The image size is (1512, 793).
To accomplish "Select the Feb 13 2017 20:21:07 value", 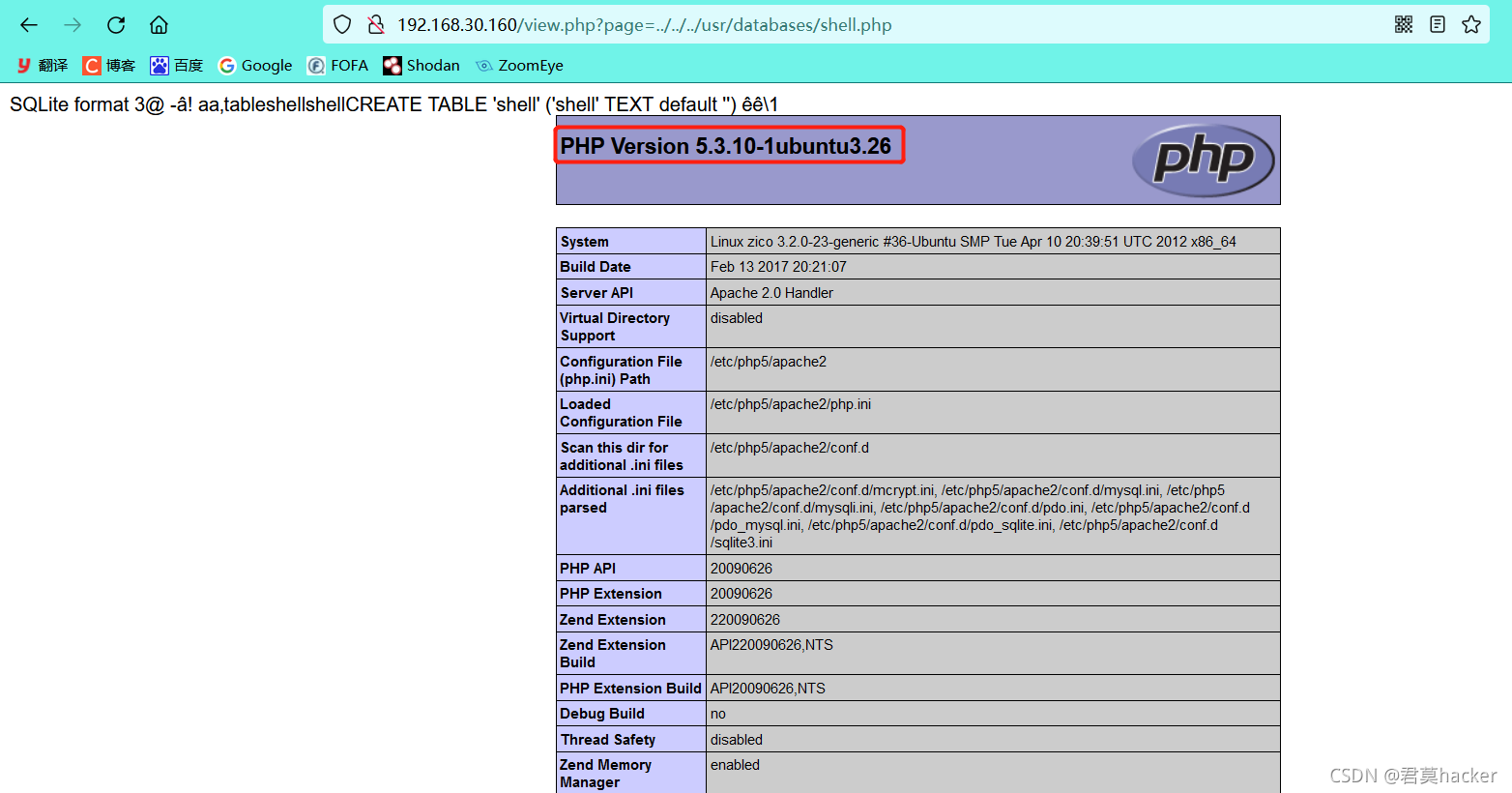I will (778, 267).
